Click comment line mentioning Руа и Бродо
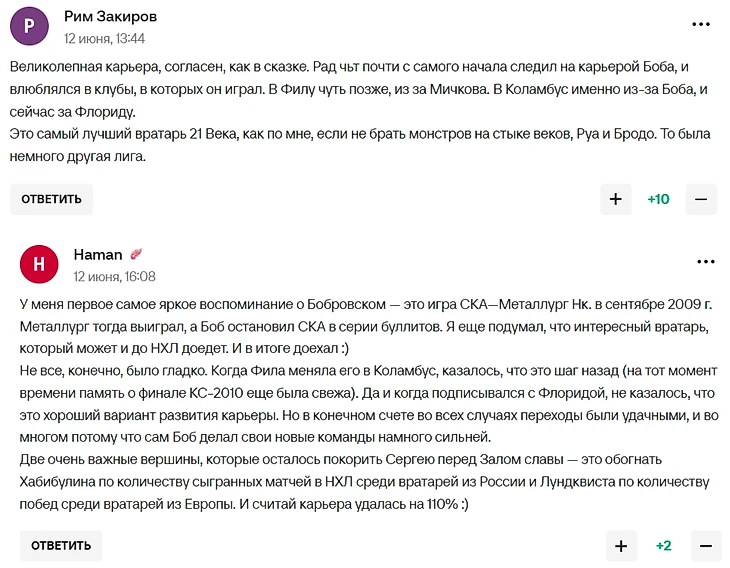The height and width of the screenshot is (568, 730). (x=360, y=134)
